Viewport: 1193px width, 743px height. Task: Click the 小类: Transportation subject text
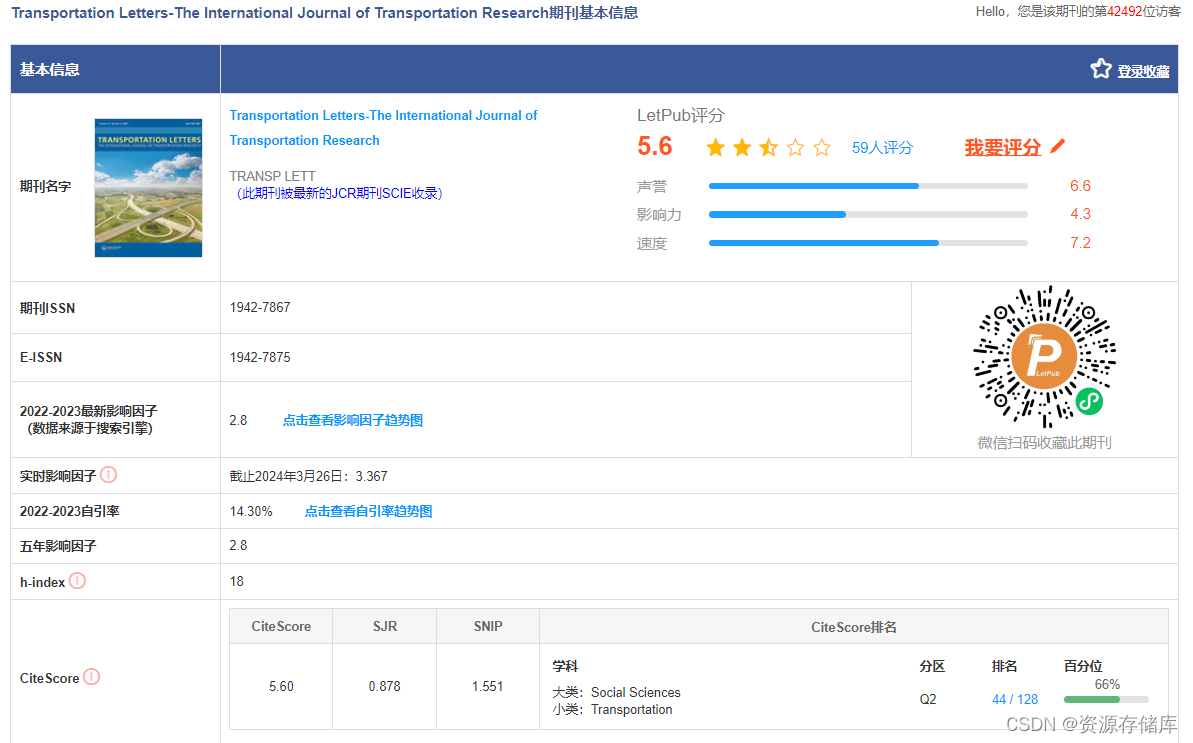tap(612, 710)
